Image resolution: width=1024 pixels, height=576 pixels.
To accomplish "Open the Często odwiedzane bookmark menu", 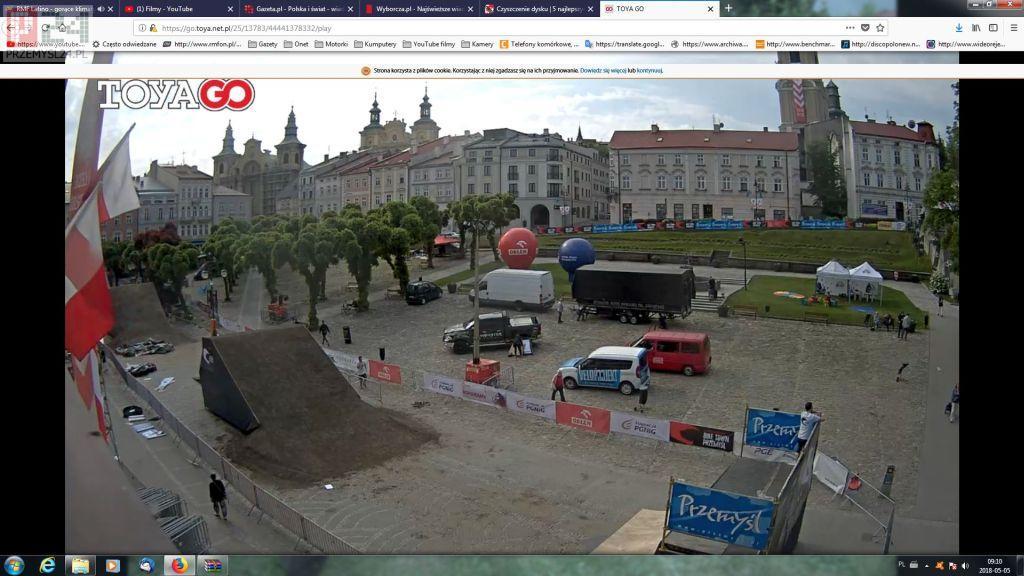I will tap(124, 44).
